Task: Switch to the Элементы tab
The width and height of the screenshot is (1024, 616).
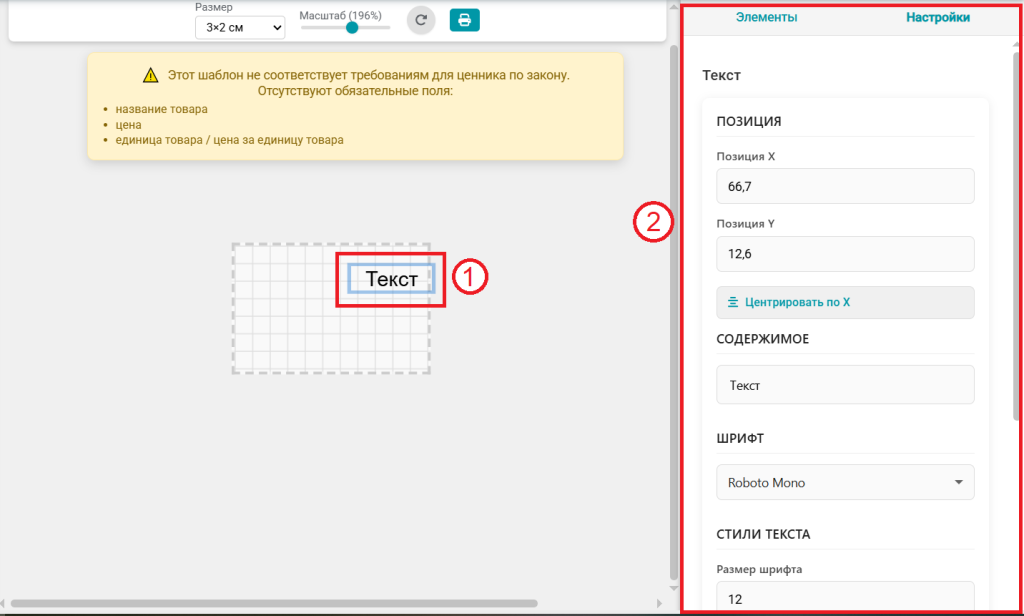Action: [768, 17]
